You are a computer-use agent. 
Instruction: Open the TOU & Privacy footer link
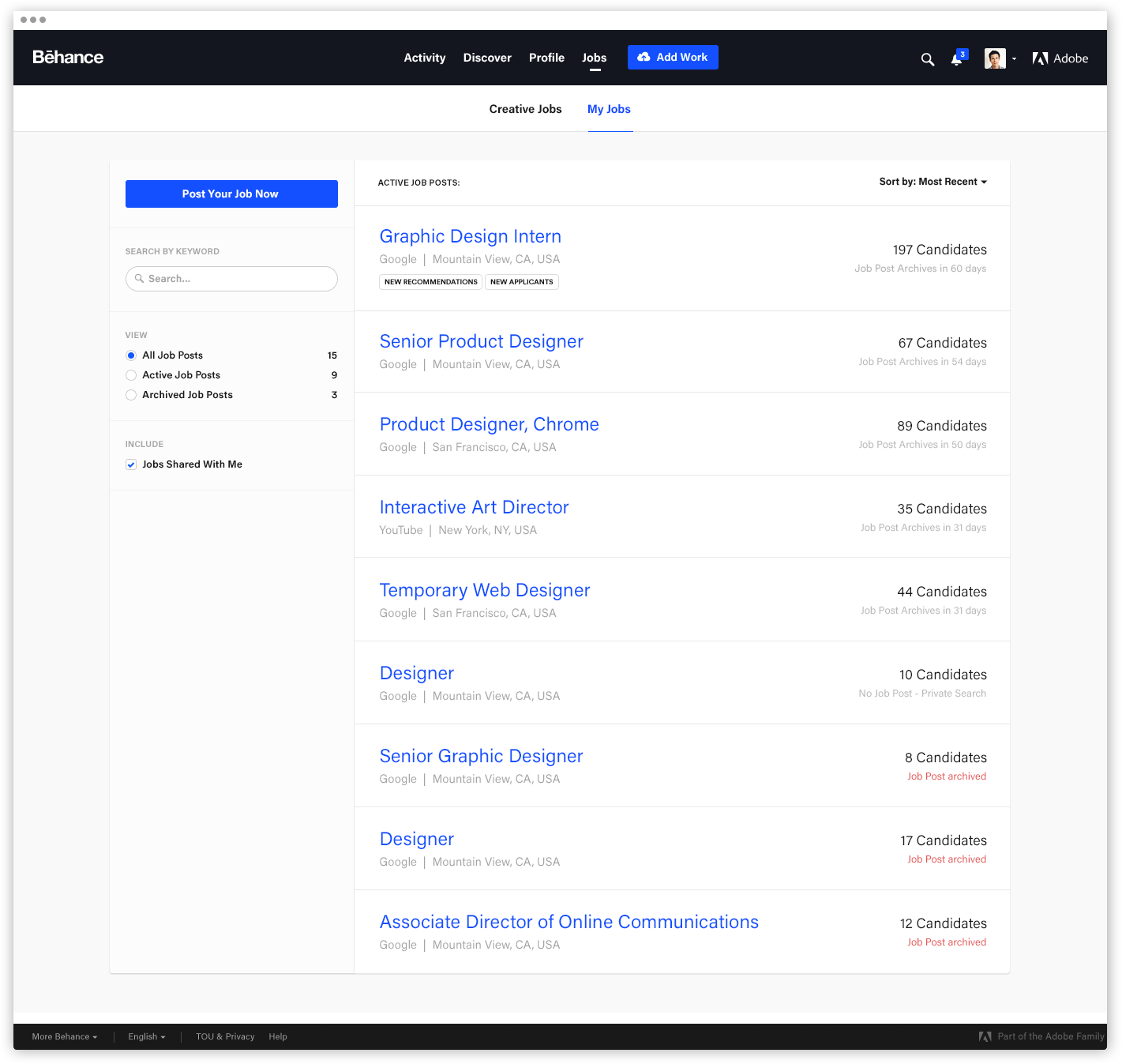click(225, 1036)
